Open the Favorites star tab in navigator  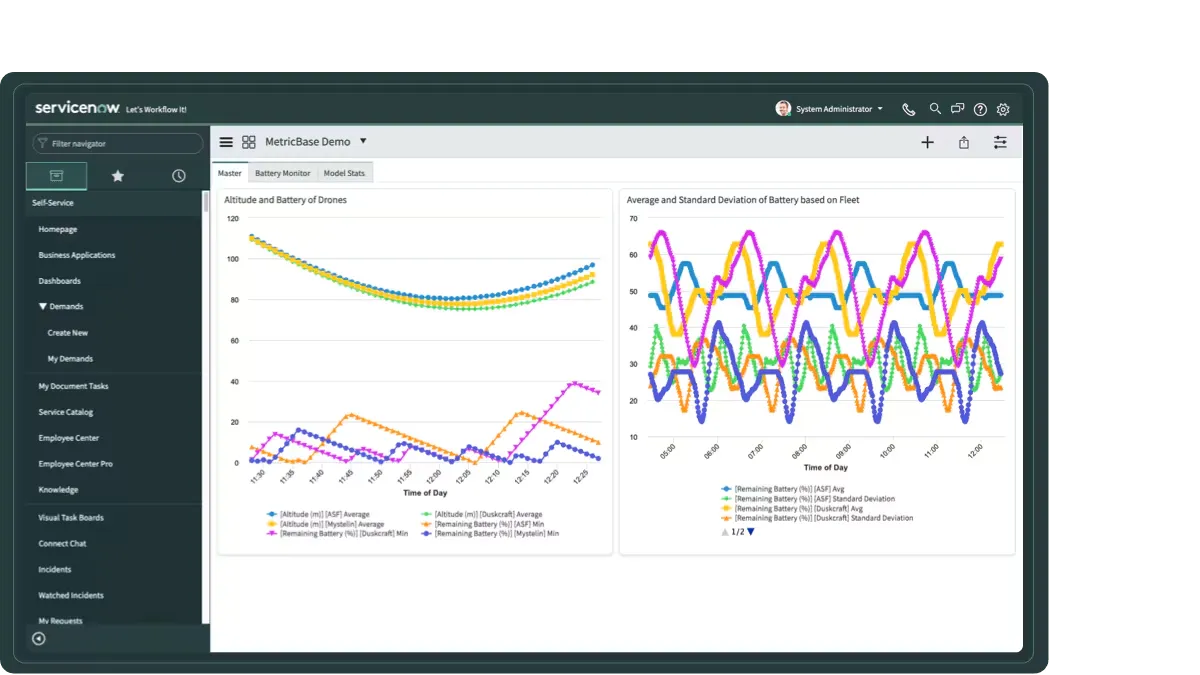[117, 176]
